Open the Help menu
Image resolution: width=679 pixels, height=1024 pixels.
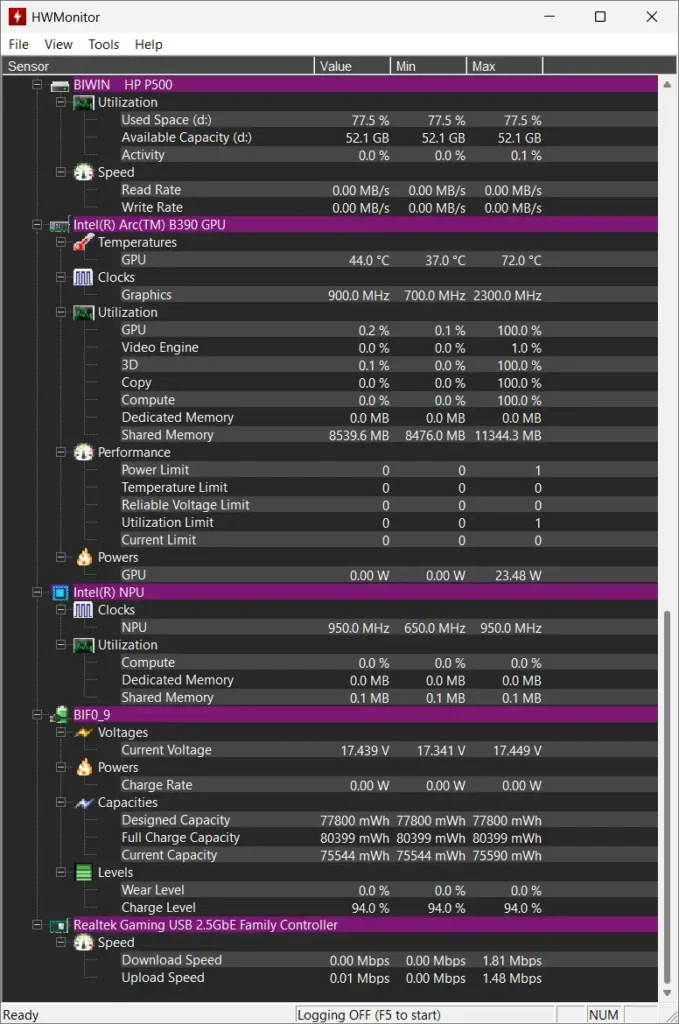tap(148, 44)
